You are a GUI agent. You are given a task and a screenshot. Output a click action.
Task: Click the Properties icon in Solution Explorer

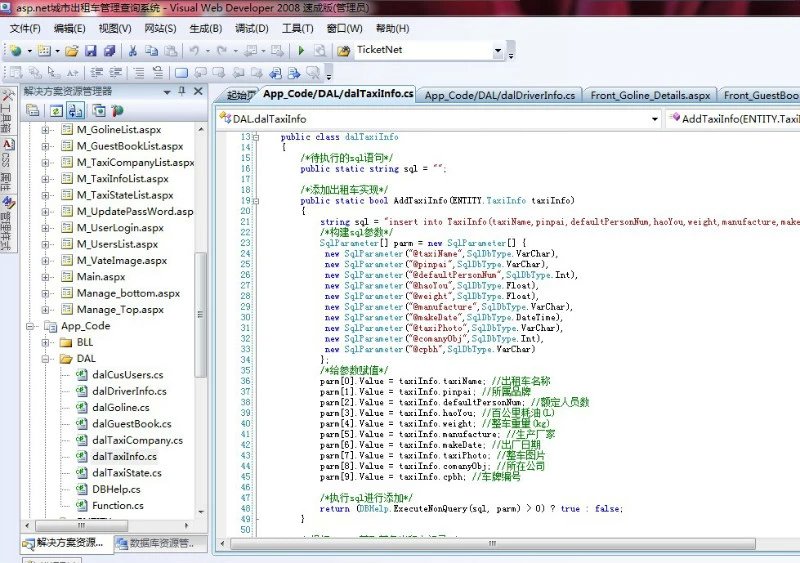pyautogui.click(x=33, y=110)
